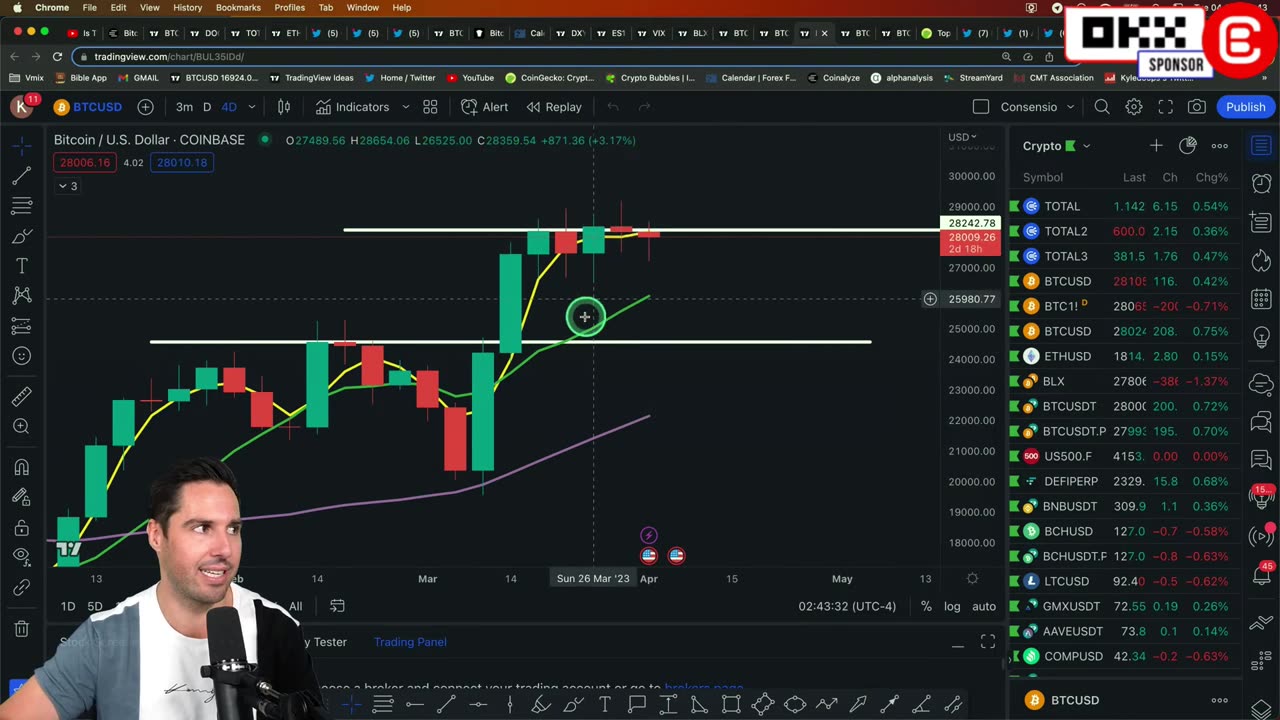Add symbol to compare with plus
Image resolution: width=1280 pixels, height=720 pixels.
click(x=146, y=107)
